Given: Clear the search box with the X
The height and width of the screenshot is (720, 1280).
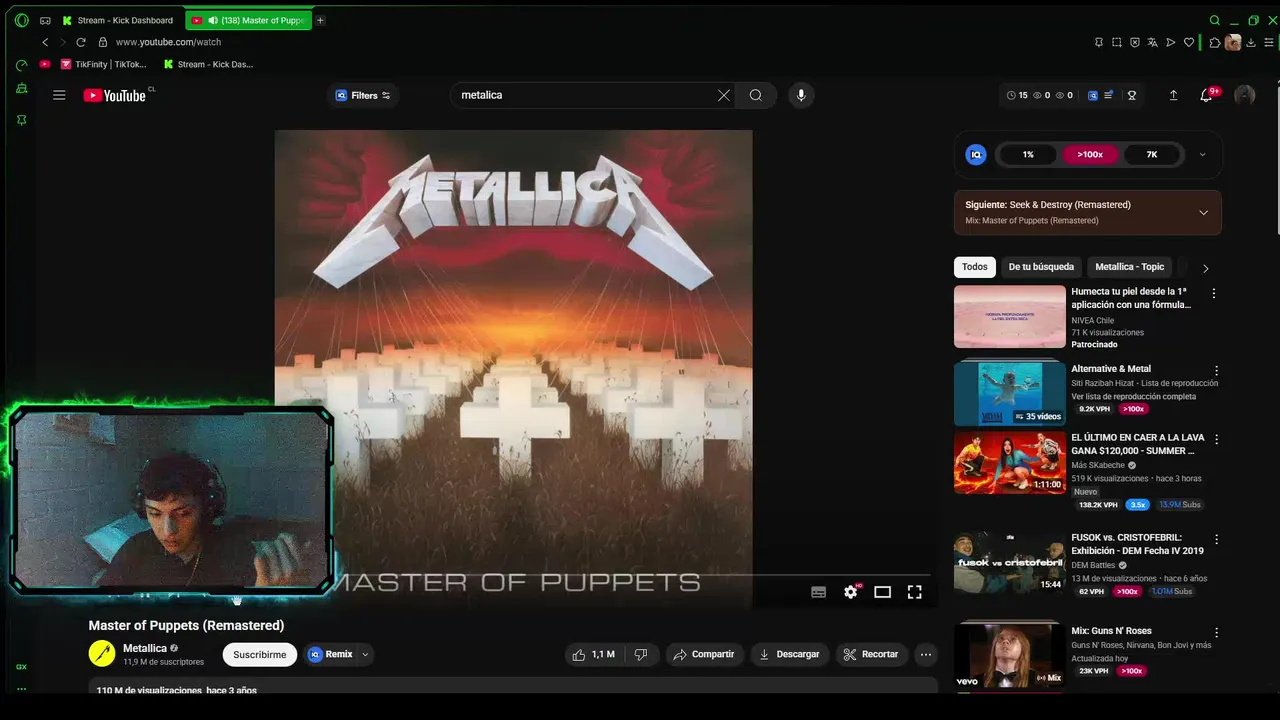Looking at the screenshot, I should 724,95.
